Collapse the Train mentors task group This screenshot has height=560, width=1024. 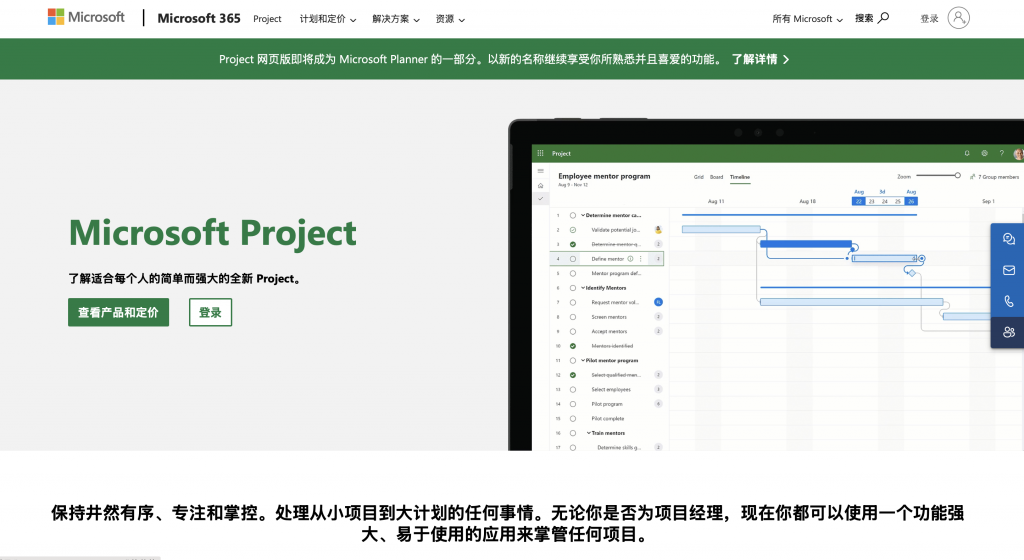[589, 433]
